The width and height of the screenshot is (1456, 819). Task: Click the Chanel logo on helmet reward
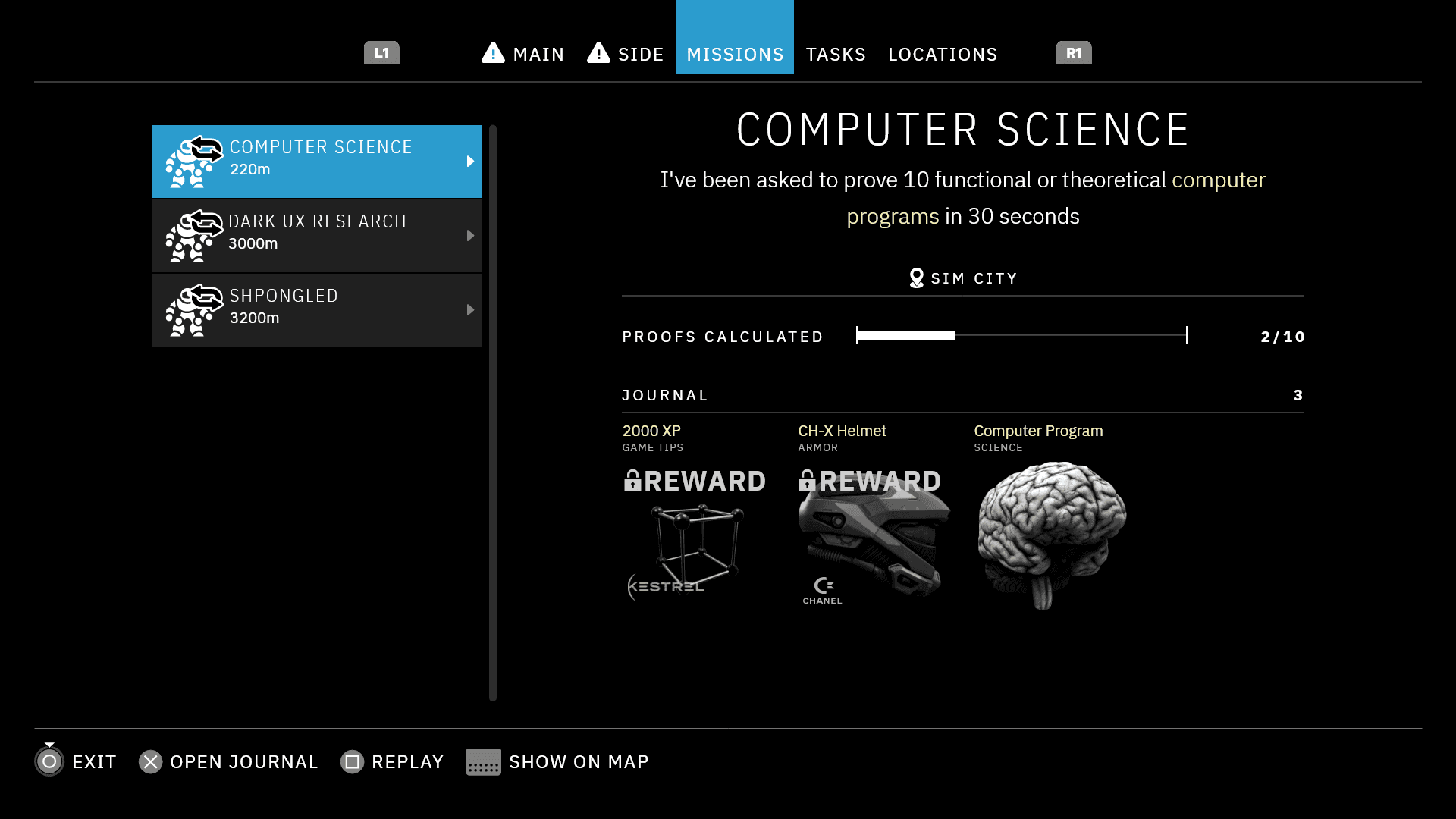point(823,591)
